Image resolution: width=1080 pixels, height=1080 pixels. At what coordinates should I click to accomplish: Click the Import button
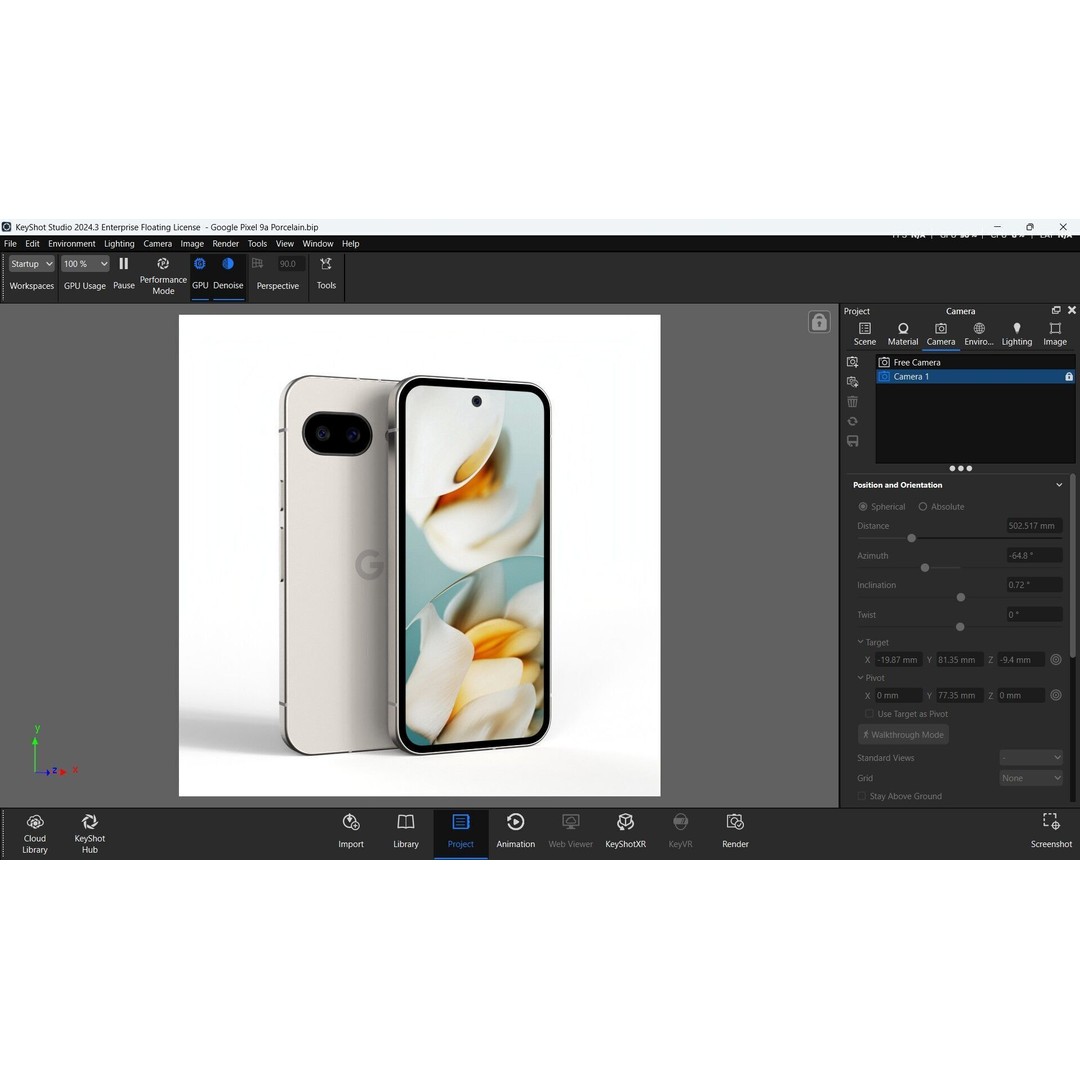click(x=351, y=831)
